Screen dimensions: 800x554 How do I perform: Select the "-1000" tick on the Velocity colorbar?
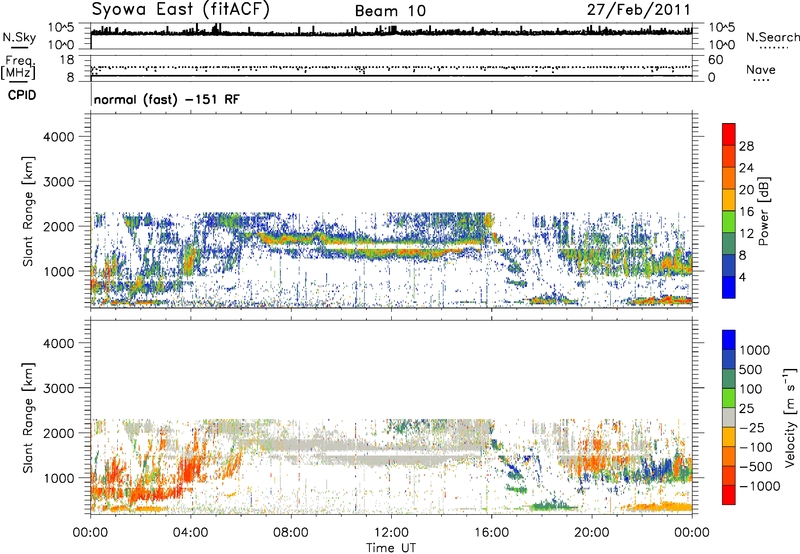(x=759, y=486)
